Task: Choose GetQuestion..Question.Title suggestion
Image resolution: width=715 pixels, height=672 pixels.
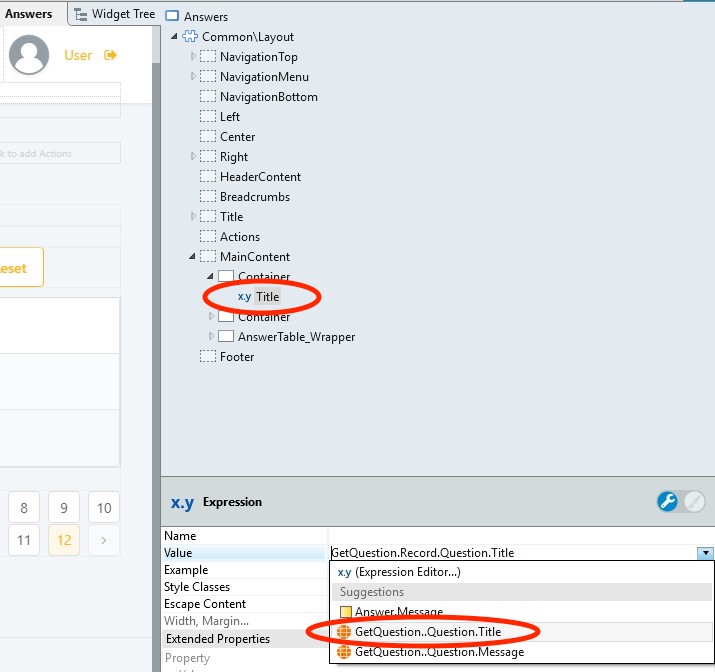Action: coord(521,632)
